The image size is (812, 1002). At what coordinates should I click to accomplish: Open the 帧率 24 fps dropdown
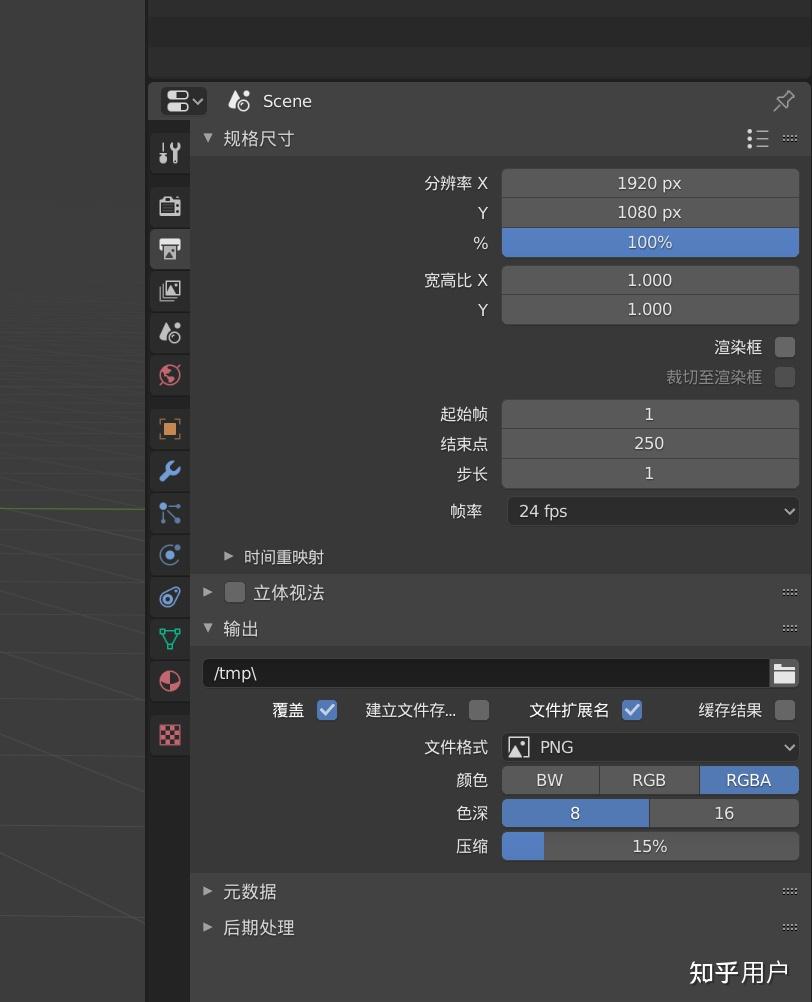[650, 511]
